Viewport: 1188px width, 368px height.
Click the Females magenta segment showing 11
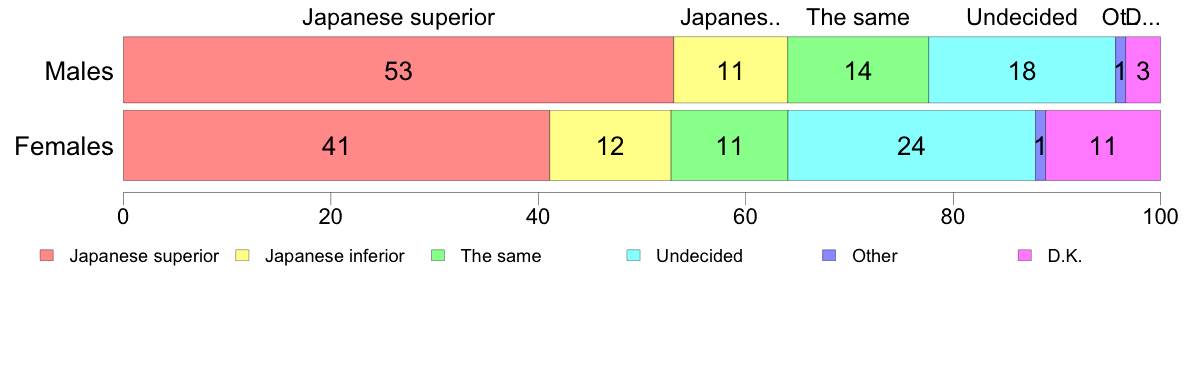tap(1103, 145)
